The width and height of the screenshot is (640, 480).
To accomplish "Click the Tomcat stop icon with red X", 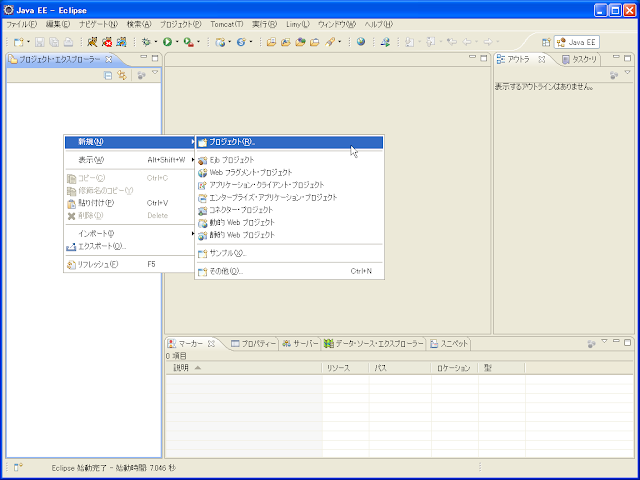I will click(107, 42).
